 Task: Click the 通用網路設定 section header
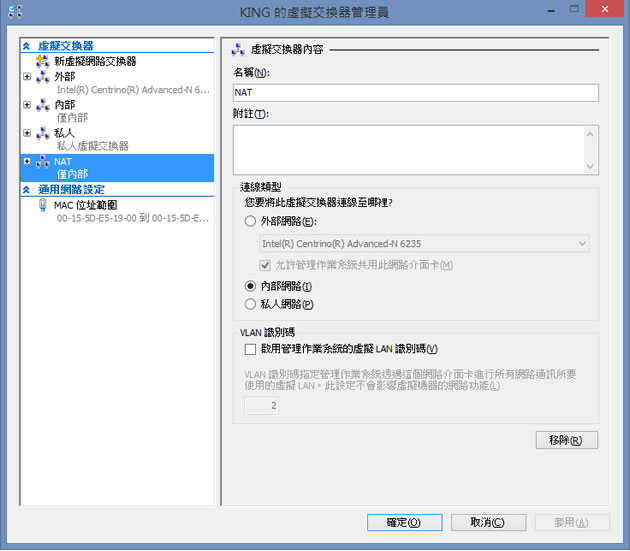[x=72, y=190]
